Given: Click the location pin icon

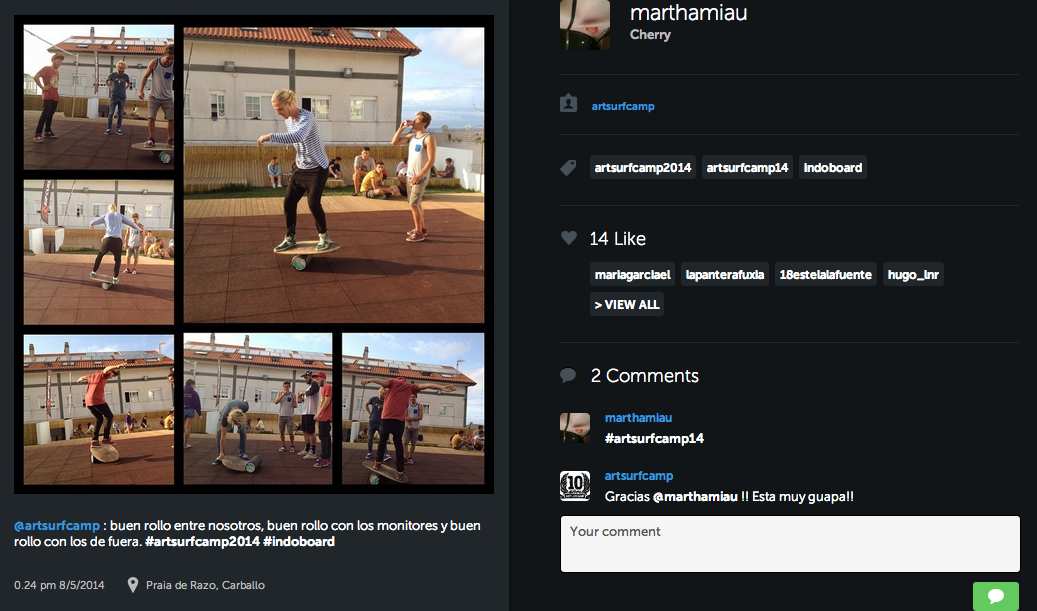Looking at the screenshot, I should 132,585.
